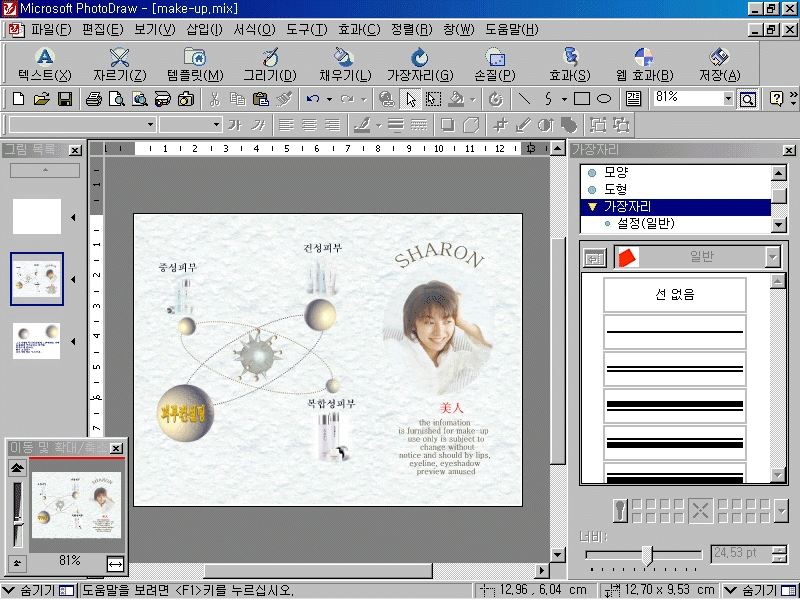This screenshot has height=600, width=800.
Task: Open the 효과(S) effects tool
Action: tap(569, 65)
